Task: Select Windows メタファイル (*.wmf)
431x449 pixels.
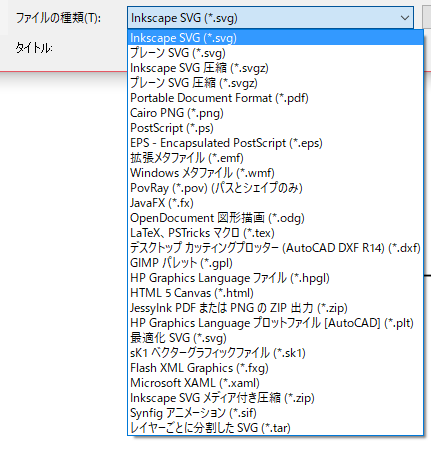Action: coord(275,173)
